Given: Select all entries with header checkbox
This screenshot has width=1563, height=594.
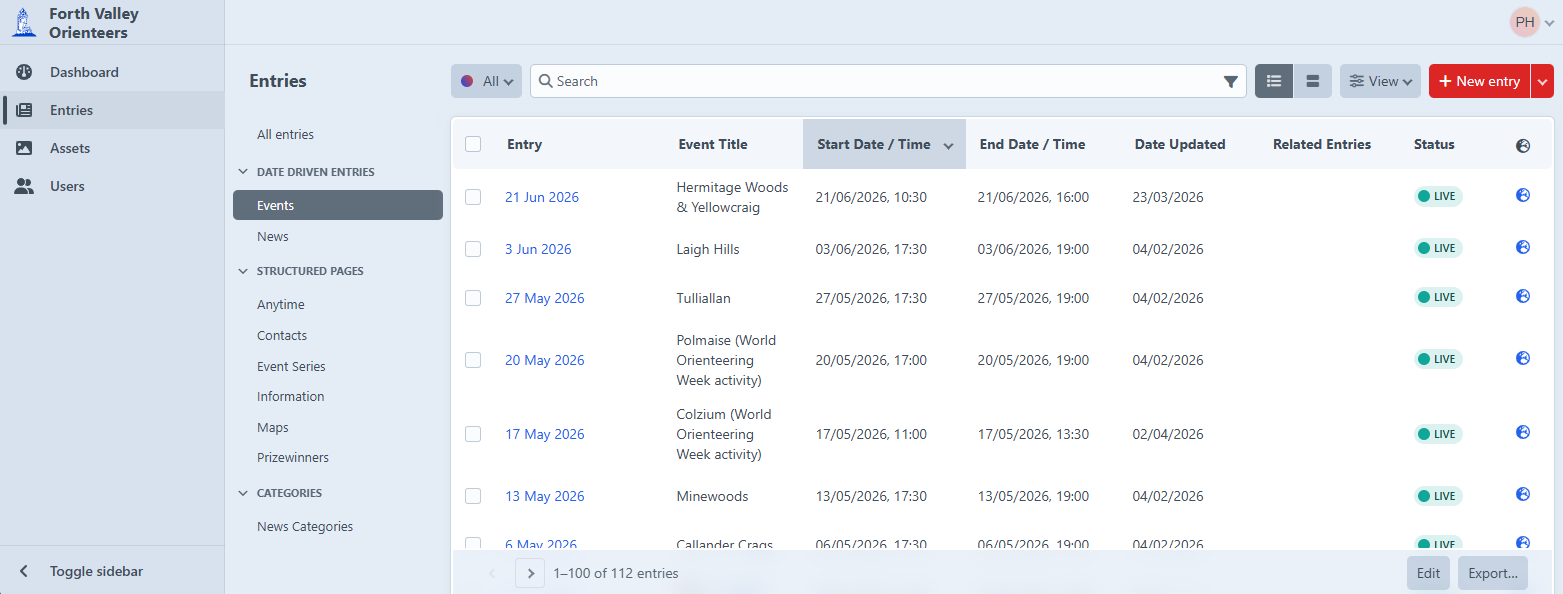Looking at the screenshot, I should click(473, 144).
